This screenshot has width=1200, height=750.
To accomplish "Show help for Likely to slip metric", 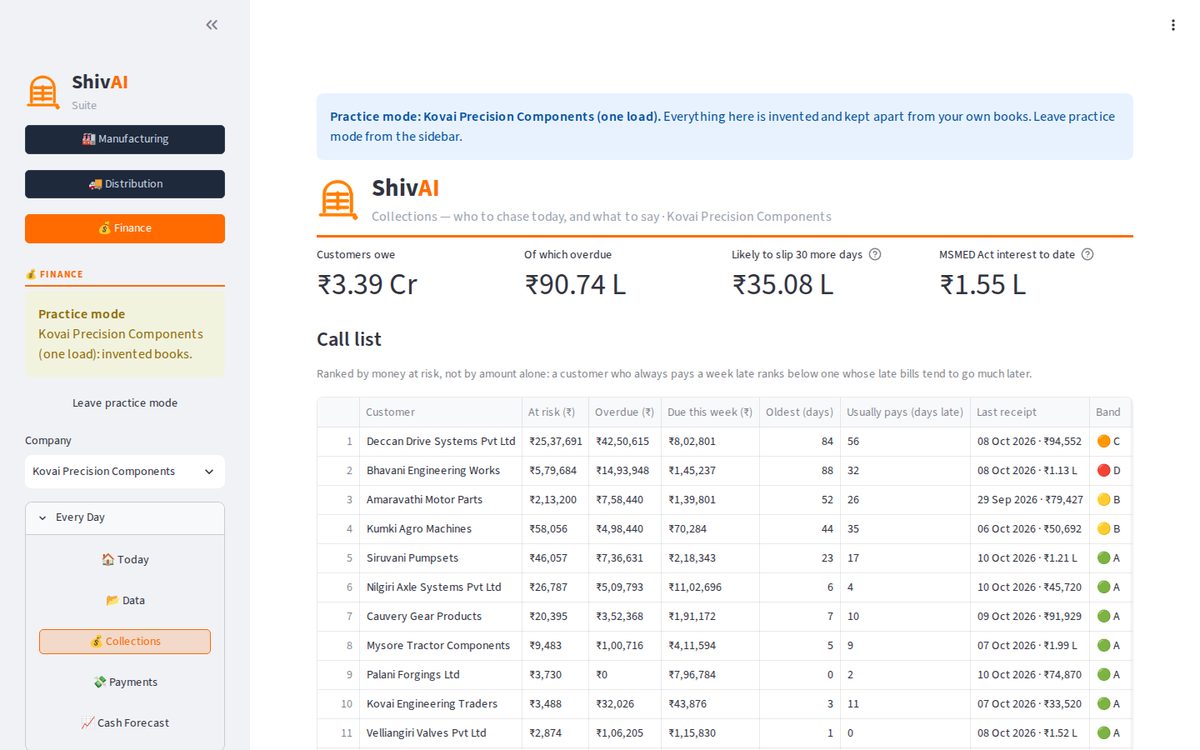I will click(875, 254).
